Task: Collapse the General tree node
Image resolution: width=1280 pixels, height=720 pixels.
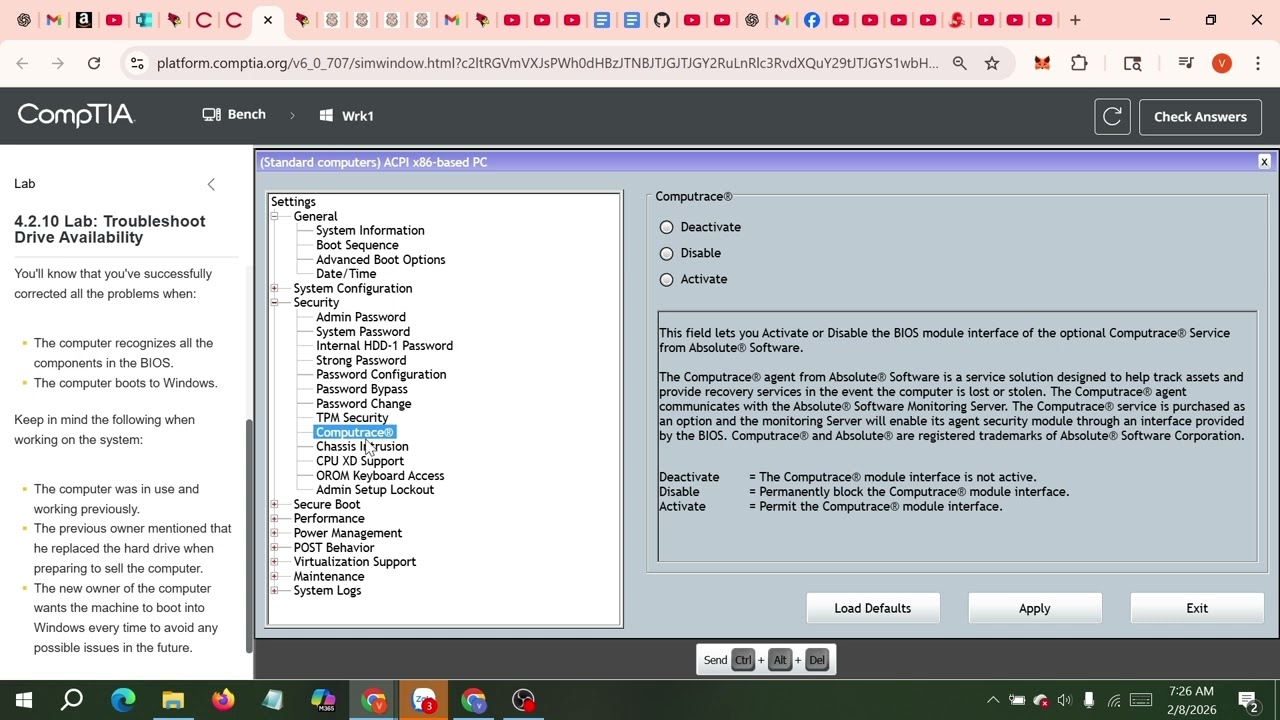Action: tap(274, 216)
